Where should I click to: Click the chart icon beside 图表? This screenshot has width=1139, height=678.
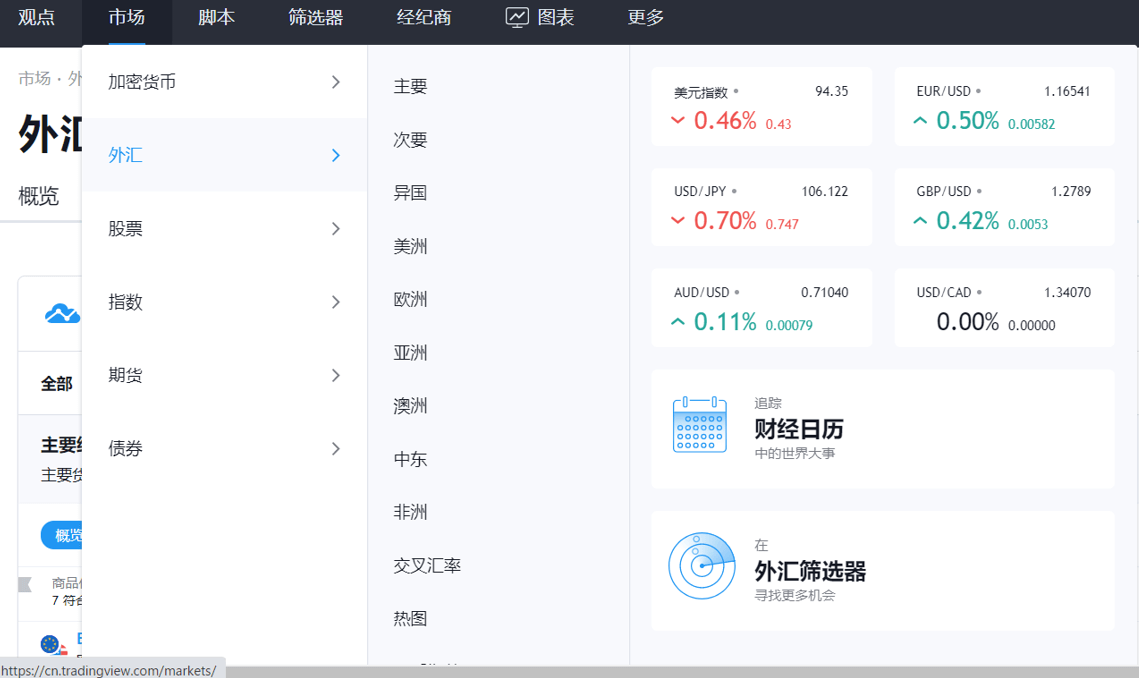[517, 17]
